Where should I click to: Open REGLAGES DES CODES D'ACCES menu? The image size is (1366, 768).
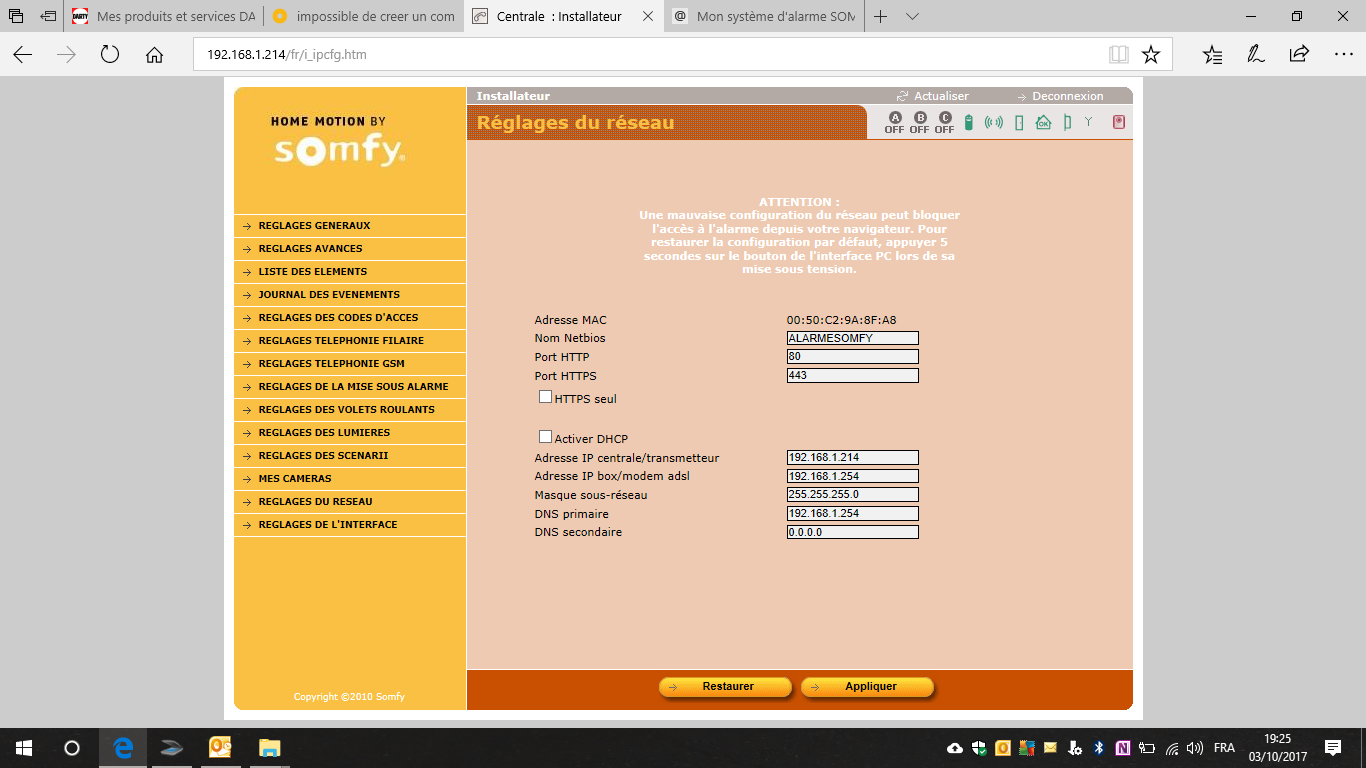point(350,318)
